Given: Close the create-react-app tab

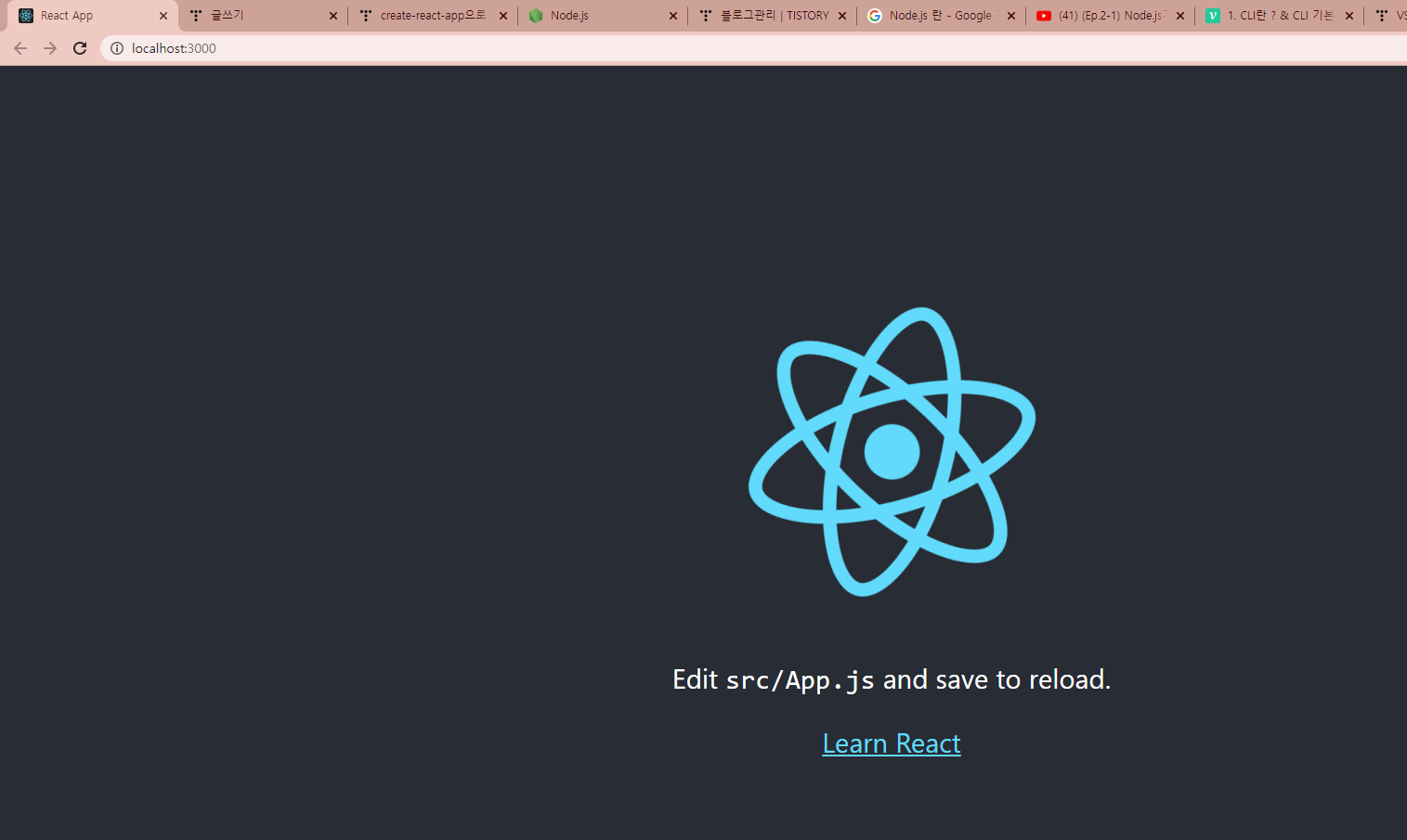Looking at the screenshot, I should coord(503,16).
